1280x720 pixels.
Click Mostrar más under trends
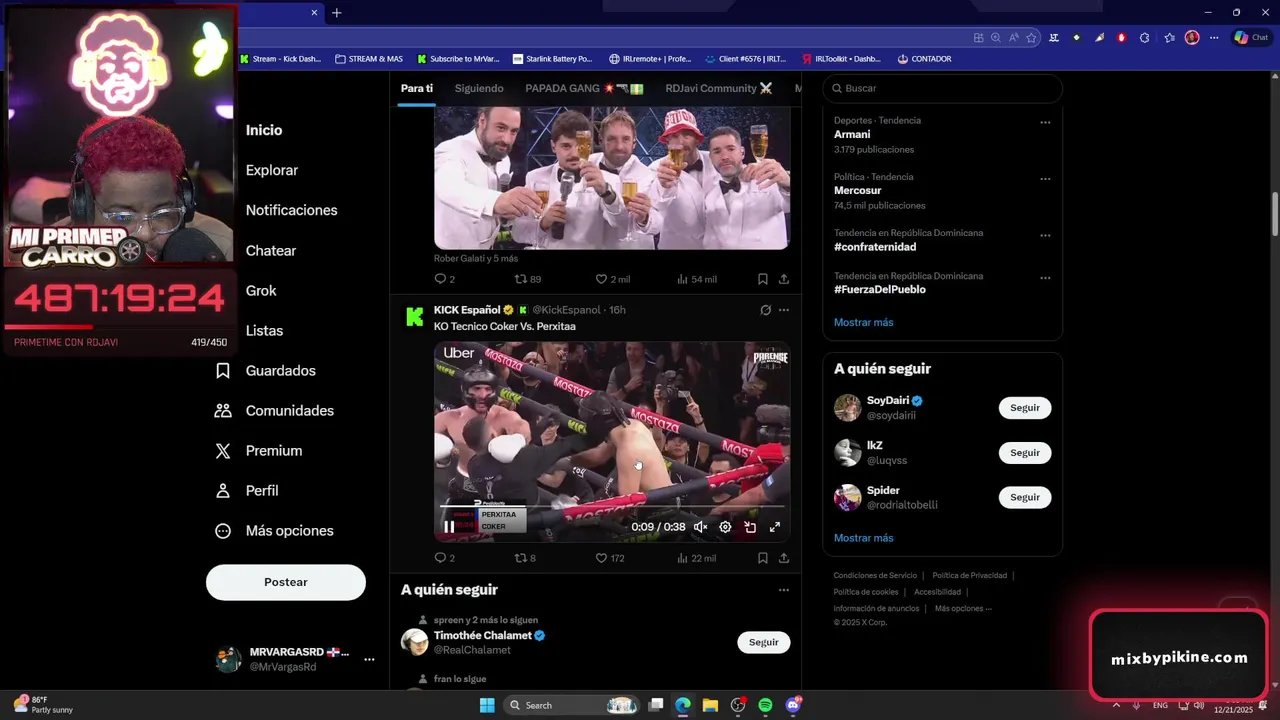864,322
